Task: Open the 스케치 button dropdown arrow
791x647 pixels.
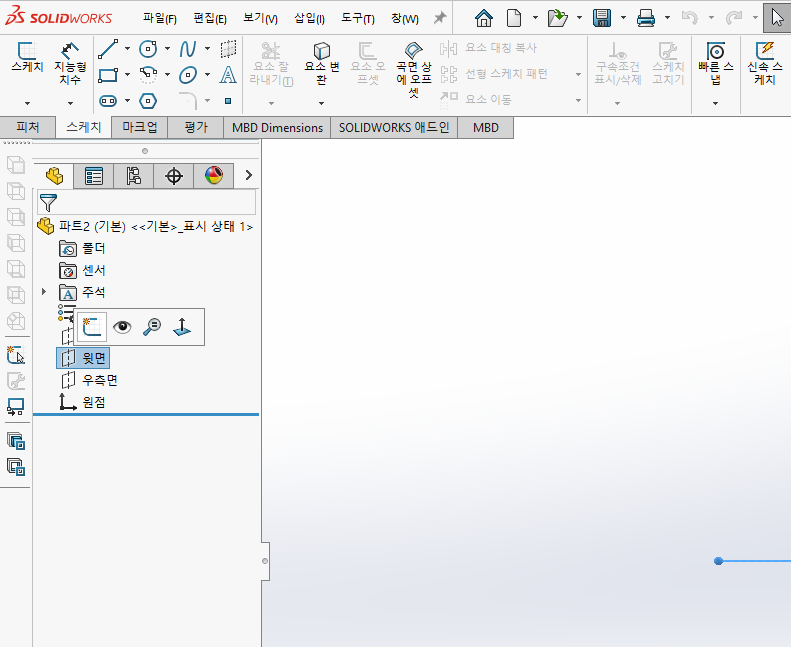Action: coord(27,103)
